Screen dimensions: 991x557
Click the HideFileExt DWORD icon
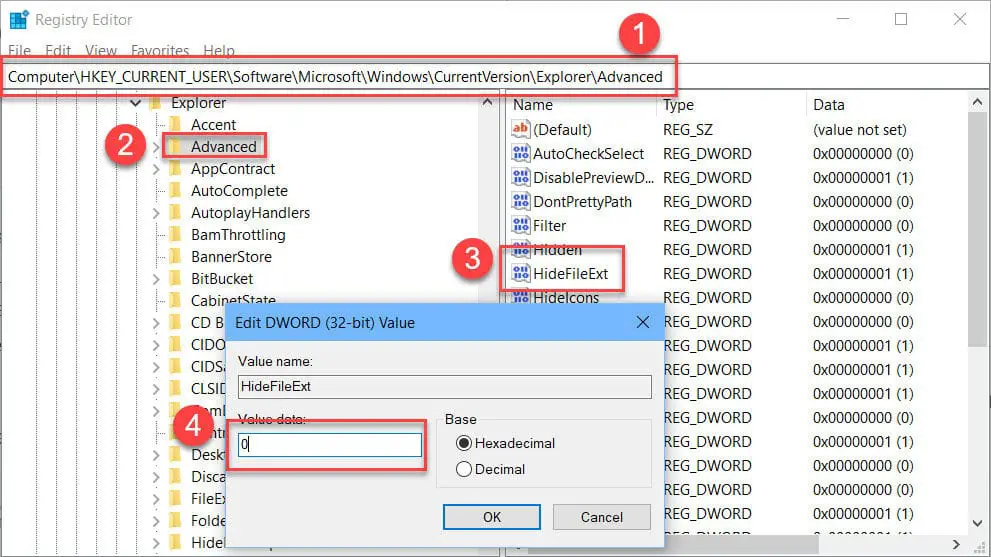(520, 273)
